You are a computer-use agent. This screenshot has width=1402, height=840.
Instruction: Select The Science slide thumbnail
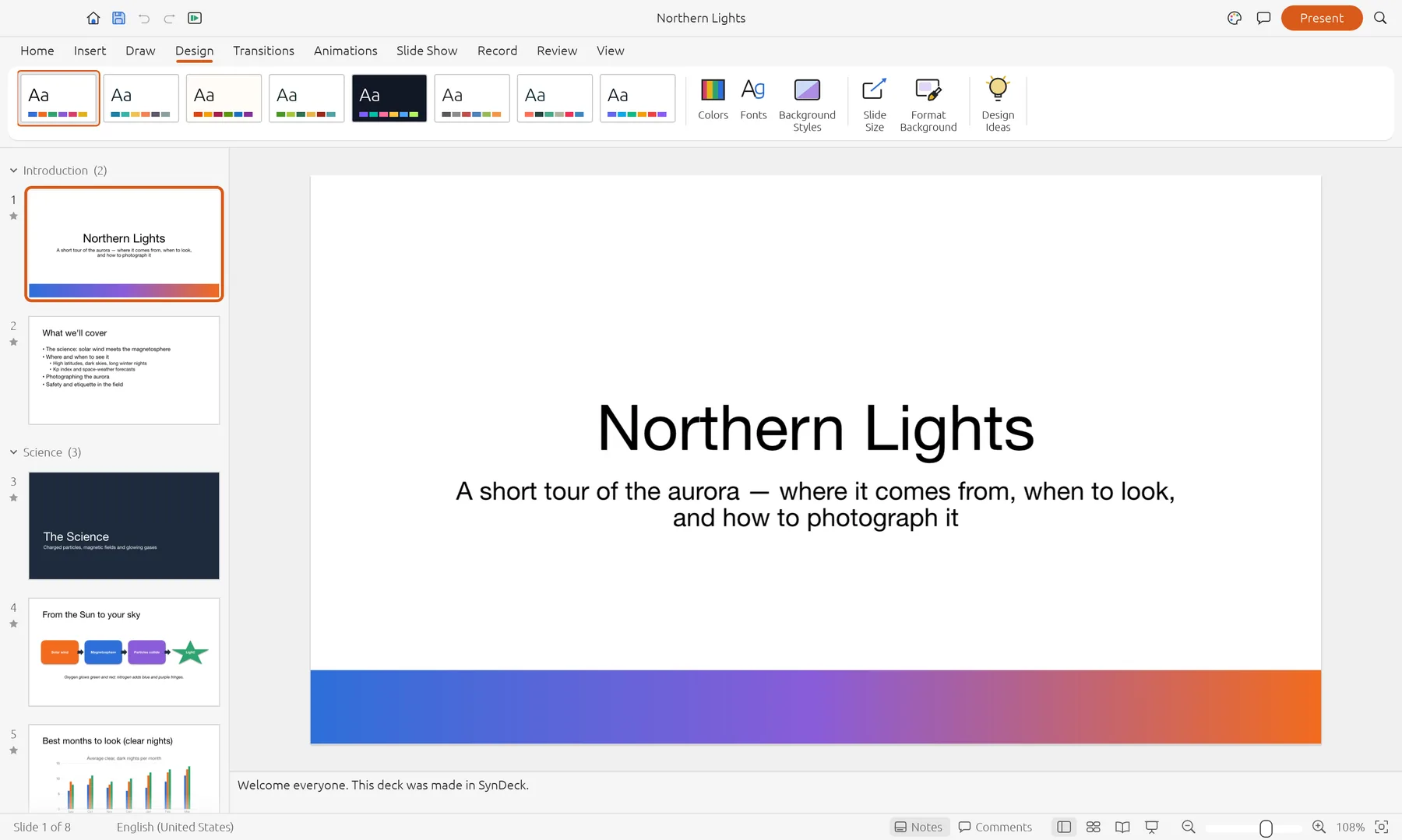pyautogui.click(x=124, y=525)
